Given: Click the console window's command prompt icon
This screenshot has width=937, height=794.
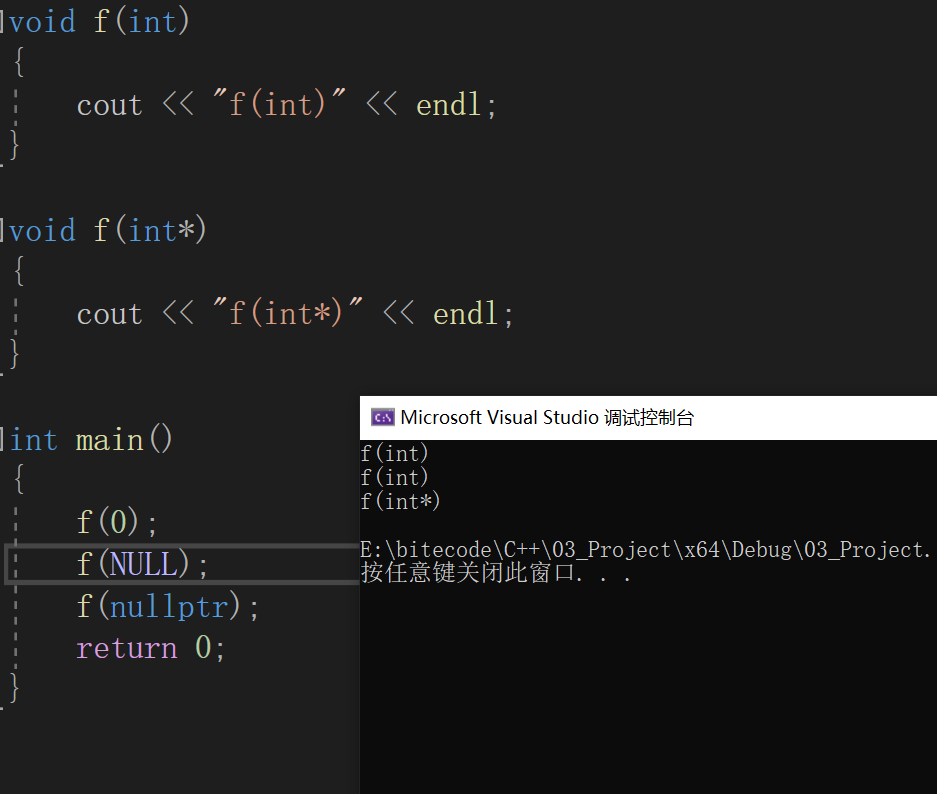Looking at the screenshot, I should 381,417.
